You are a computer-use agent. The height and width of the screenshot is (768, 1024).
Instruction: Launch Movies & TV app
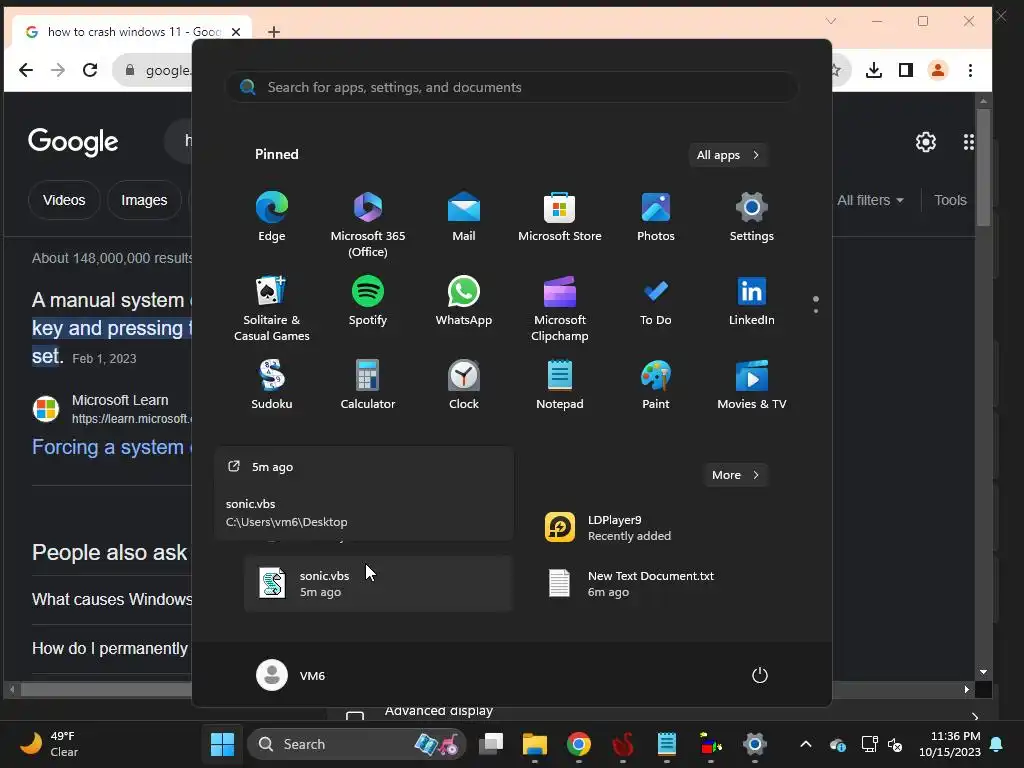[x=752, y=385]
